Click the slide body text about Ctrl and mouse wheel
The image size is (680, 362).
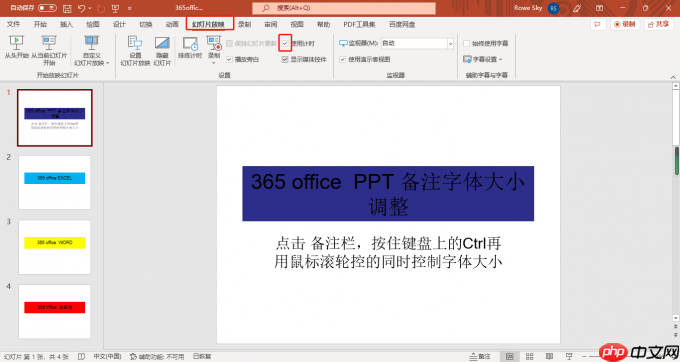pyautogui.click(x=388, y=252)
